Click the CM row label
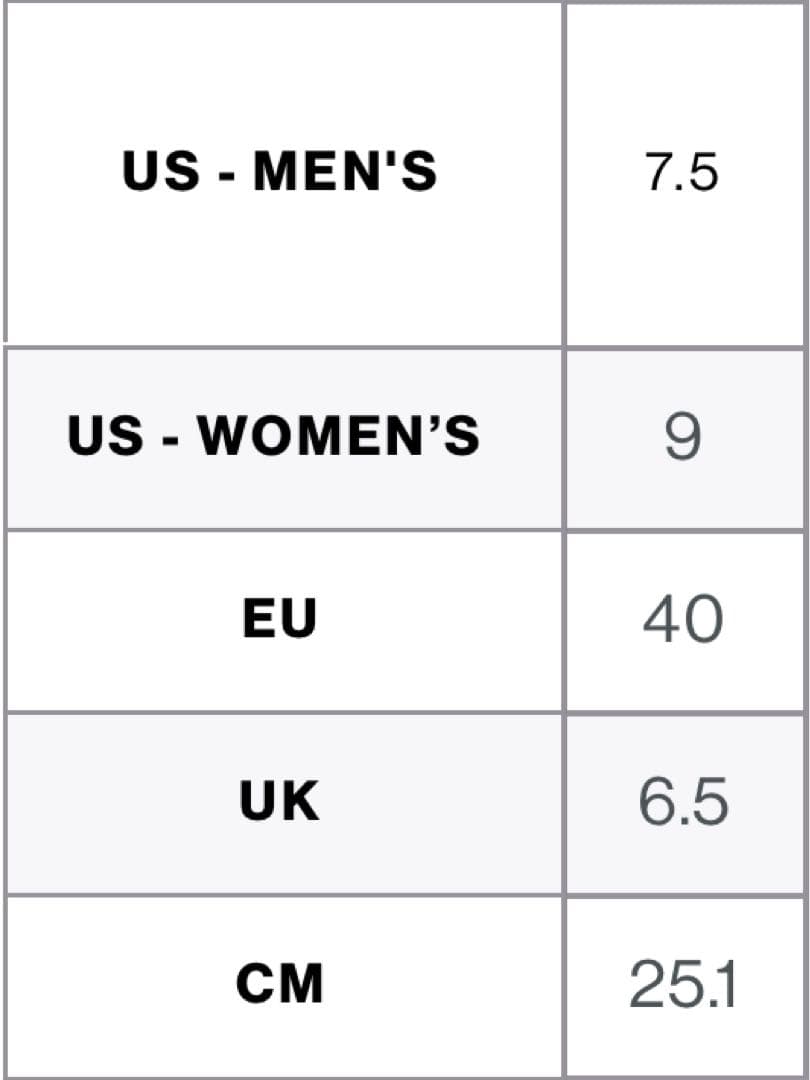This screenshot has width=810, height=1080. tap(279, 984)
